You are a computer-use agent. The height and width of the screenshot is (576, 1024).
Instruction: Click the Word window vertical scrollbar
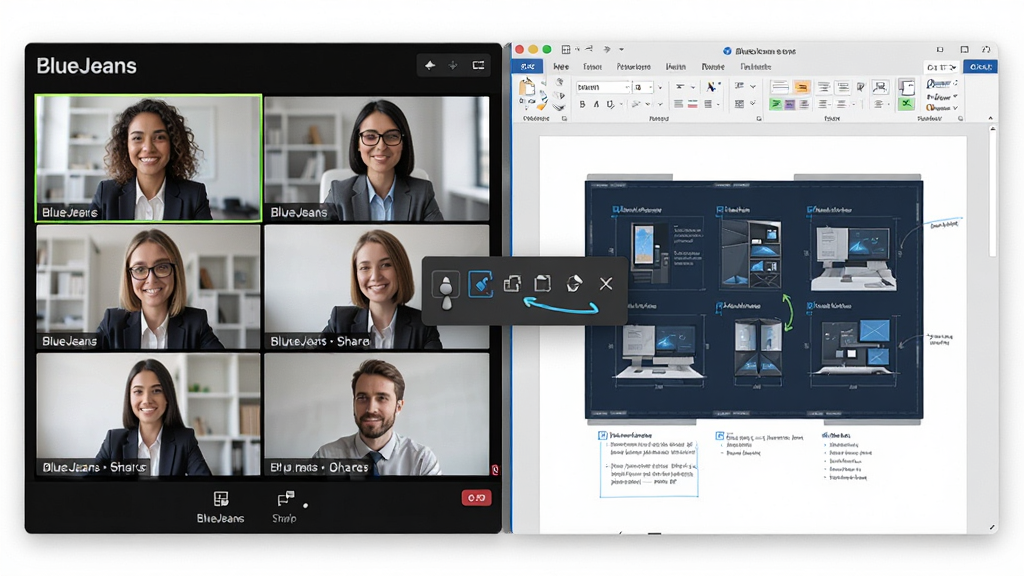tap(993, 193)
